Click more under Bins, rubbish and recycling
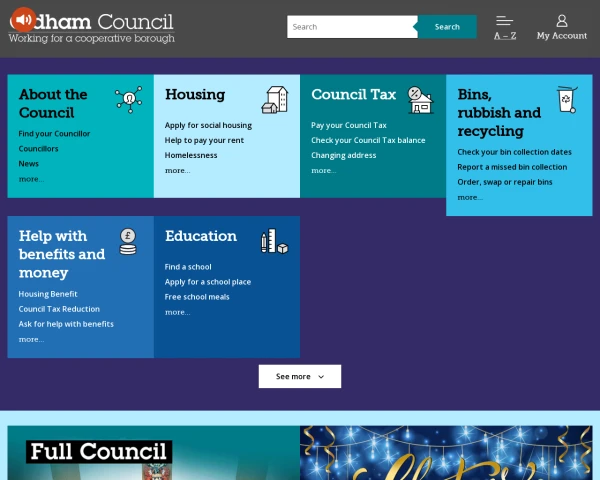This screenshot has width=600, height=480. coord(470,198)
